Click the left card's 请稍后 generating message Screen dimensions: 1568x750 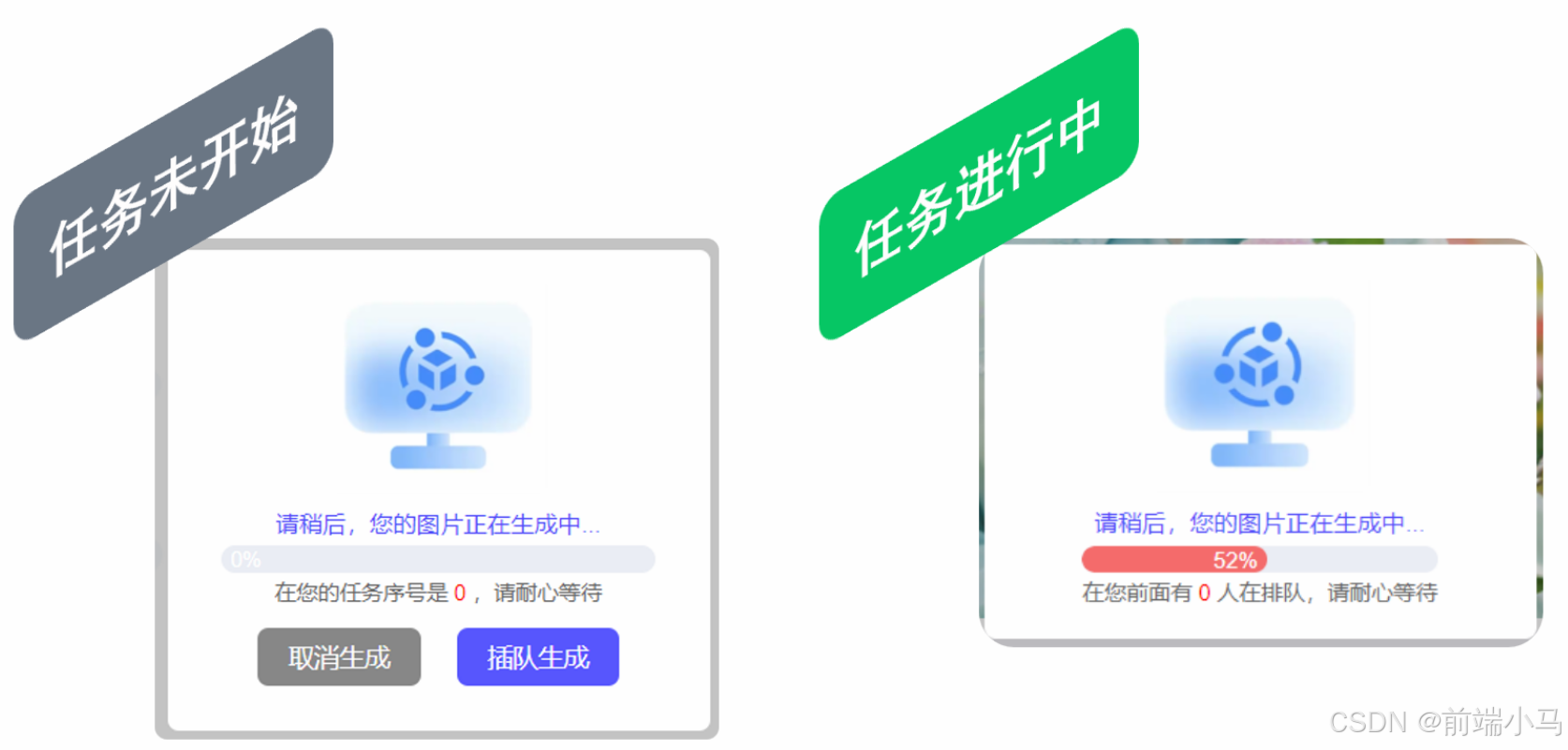pyautogui.click(x=437, y=524)
